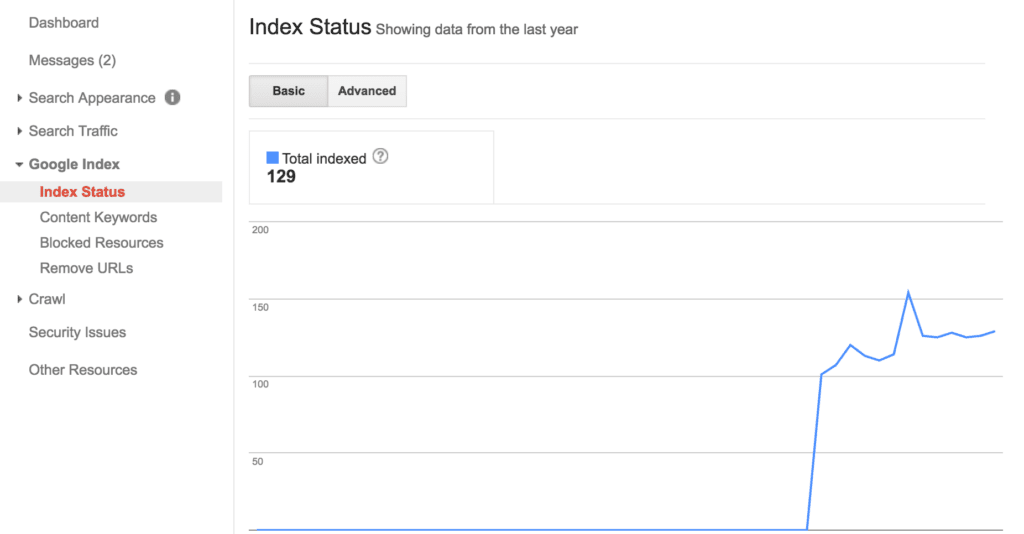Open Remove URLs page
The width and height of the screenshot is (1024, 534).
(86, 268)
